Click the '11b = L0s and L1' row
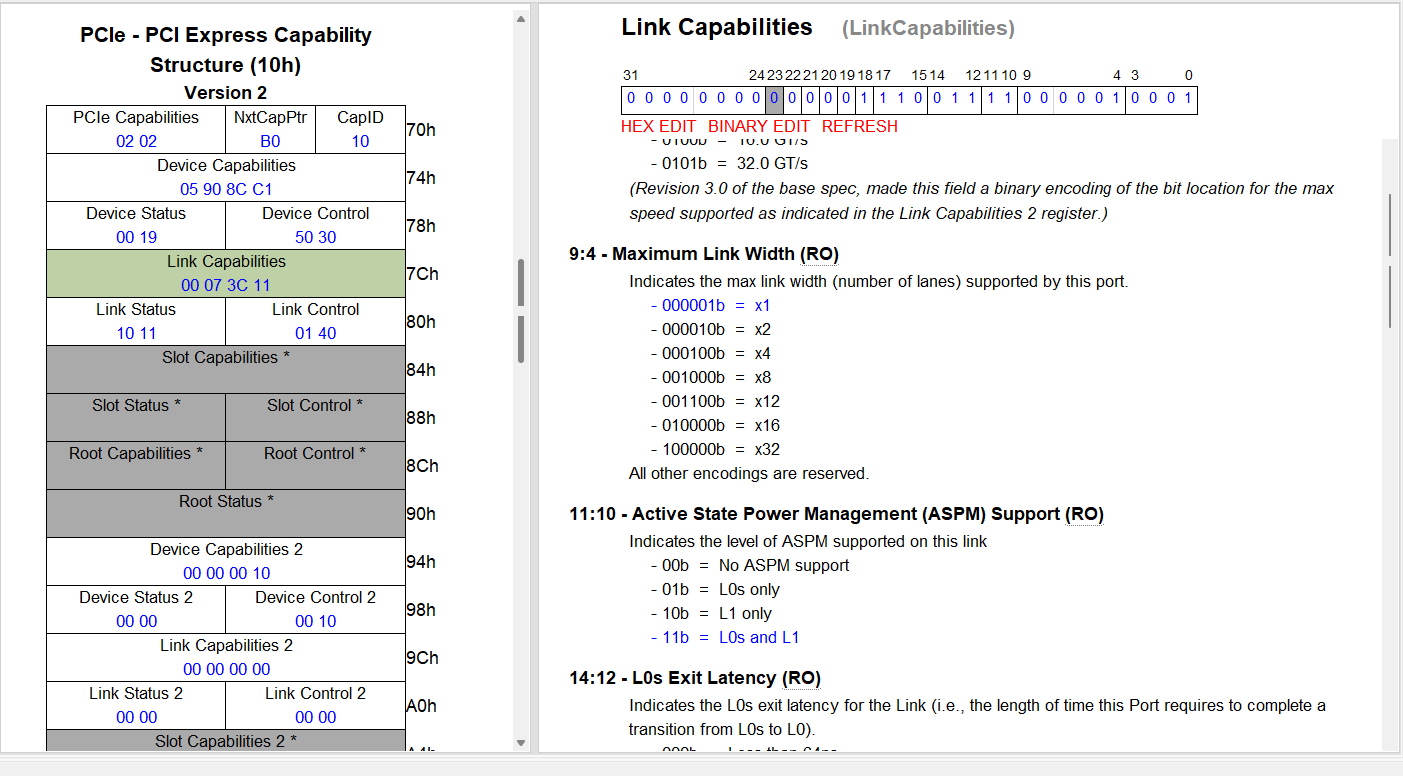Viewport: 1403px width, 776px height. point(725,637)
